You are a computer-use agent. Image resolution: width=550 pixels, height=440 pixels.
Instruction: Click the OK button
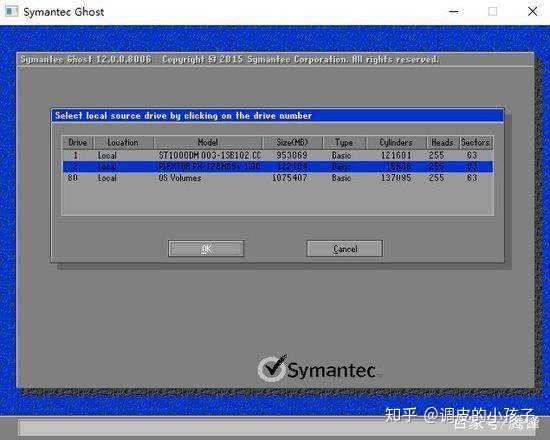coord(206,249)
